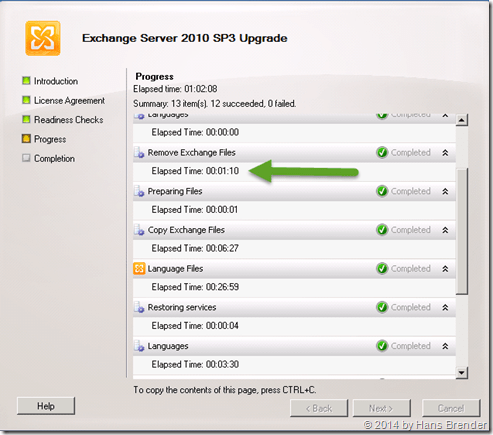Click the bottom Languages task icon
This screenshot has height=435, width=493.
139,346
